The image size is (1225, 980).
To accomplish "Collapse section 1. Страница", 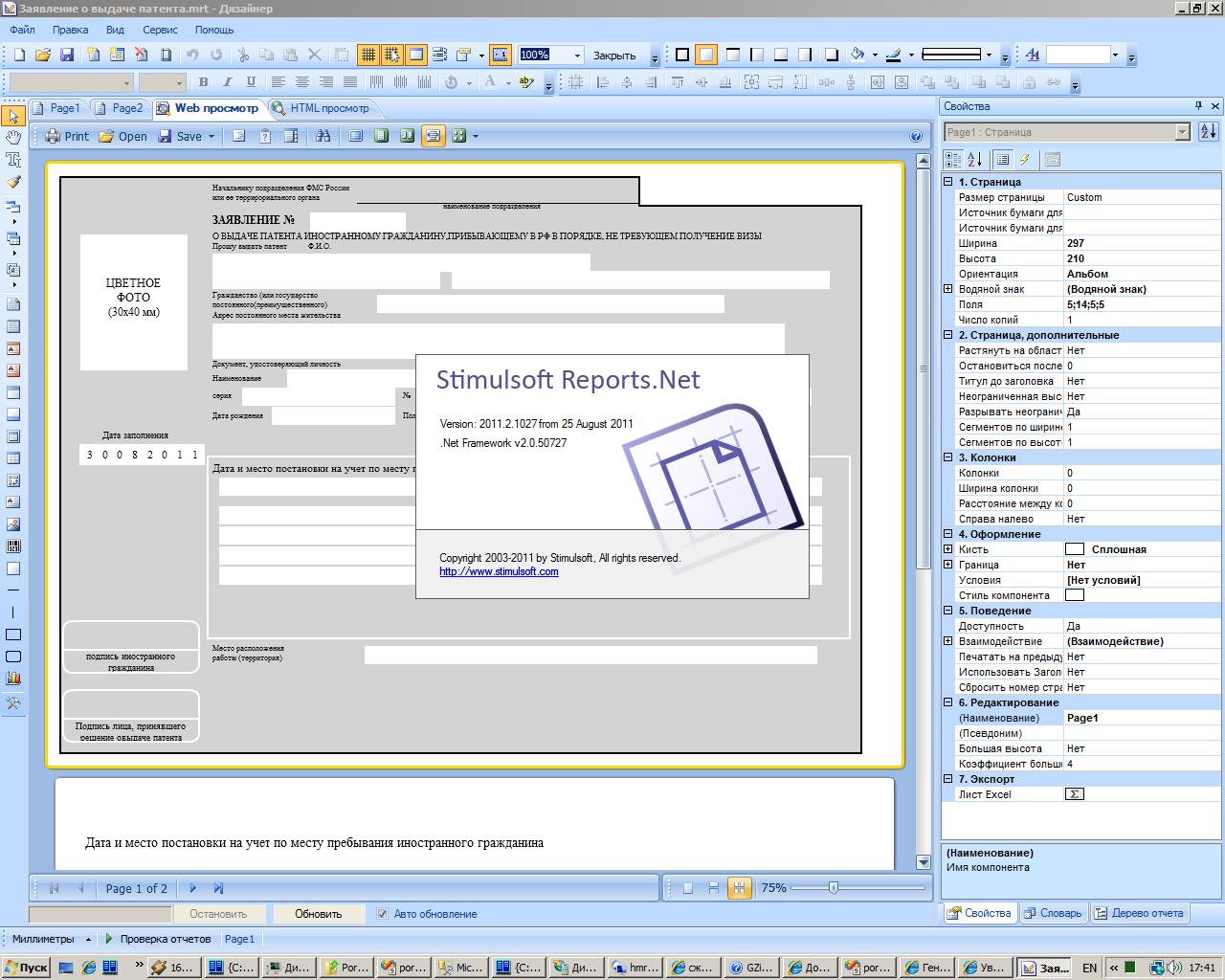I will click(x=948, y=182).
